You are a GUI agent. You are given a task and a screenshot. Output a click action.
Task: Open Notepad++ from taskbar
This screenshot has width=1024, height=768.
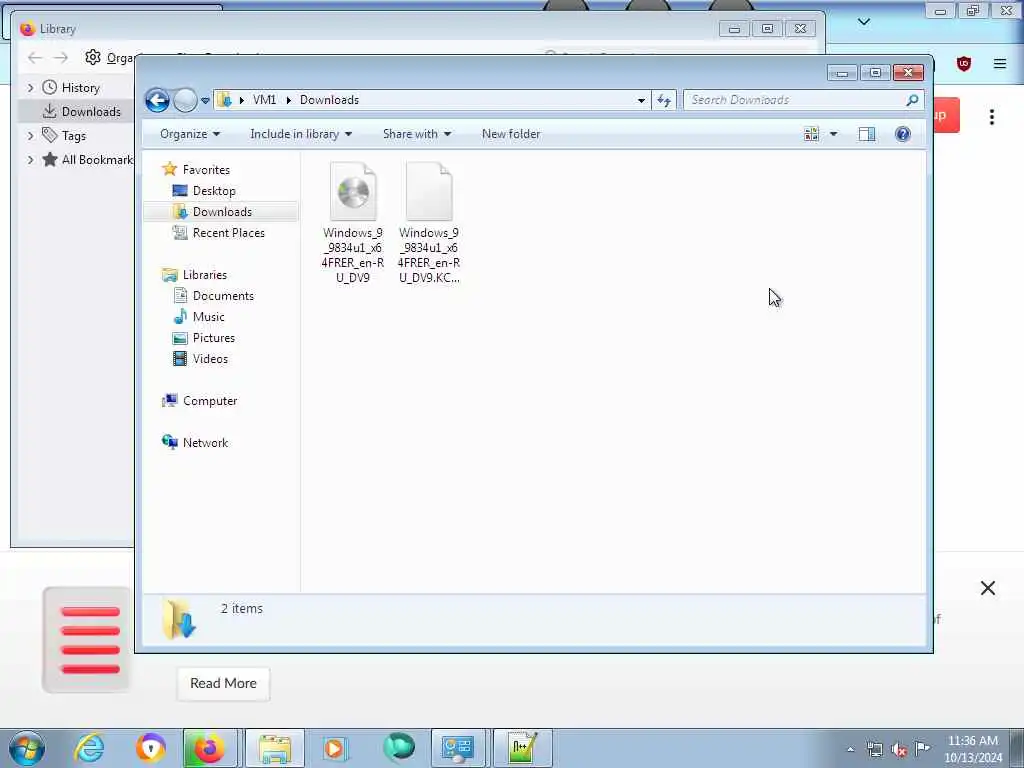point(522,748)
